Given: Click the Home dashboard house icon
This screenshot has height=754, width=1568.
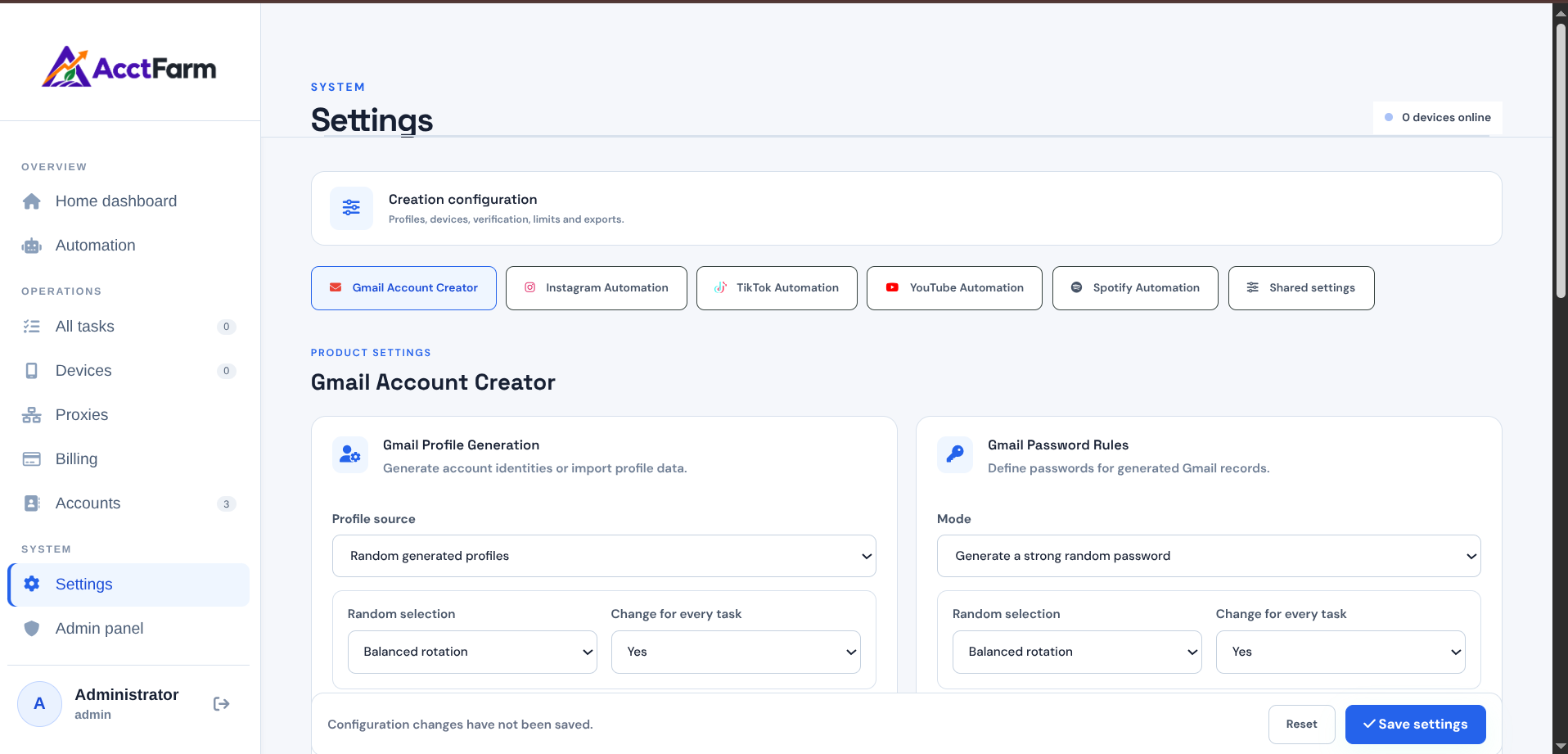Looking at the screenshot, I should [x=32, y=201].
